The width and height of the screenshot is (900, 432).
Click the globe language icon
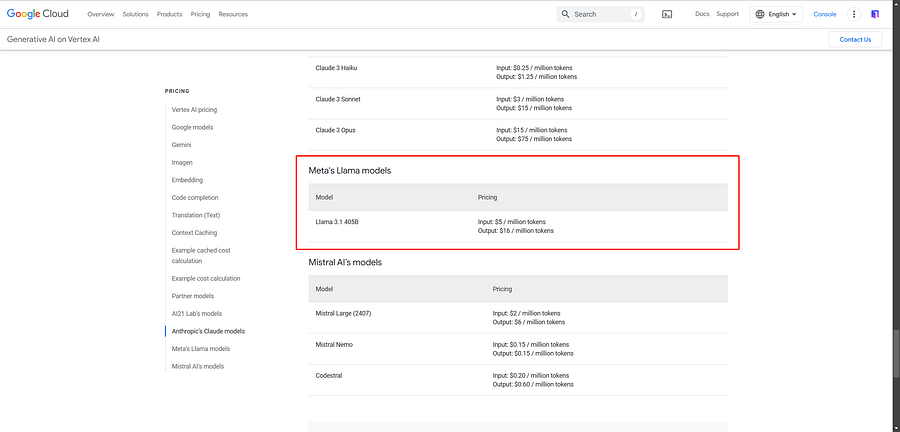click(x=760, y=14)
